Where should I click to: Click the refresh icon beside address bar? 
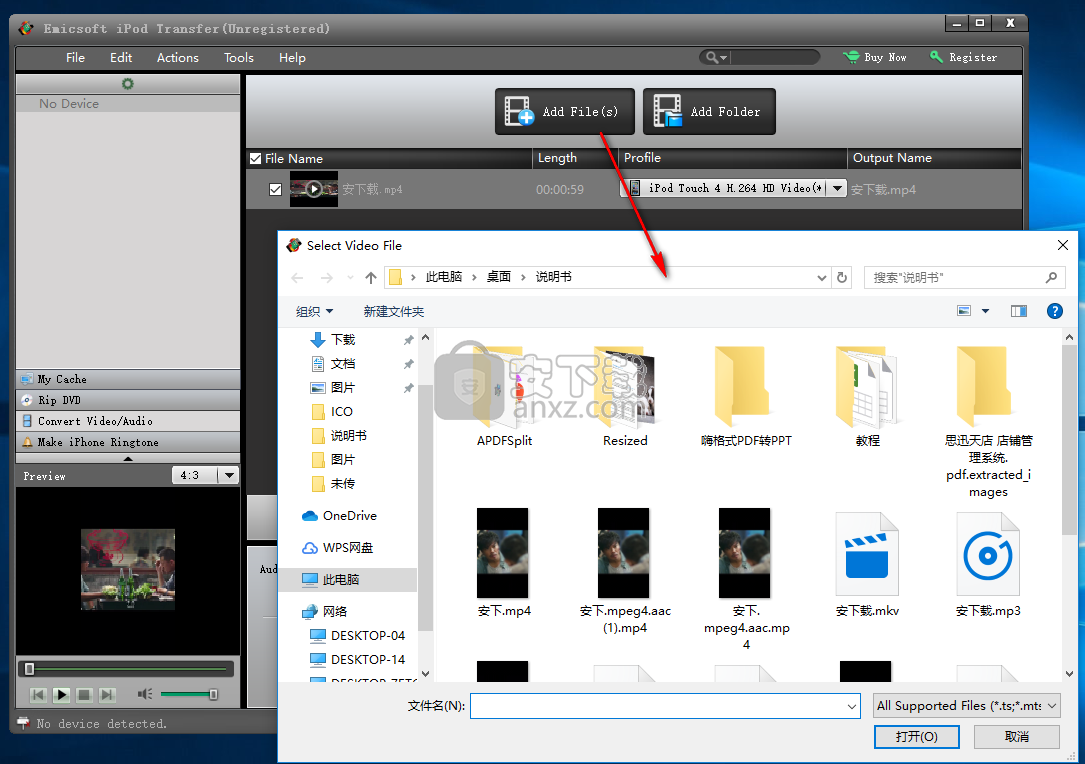(842, 278)
